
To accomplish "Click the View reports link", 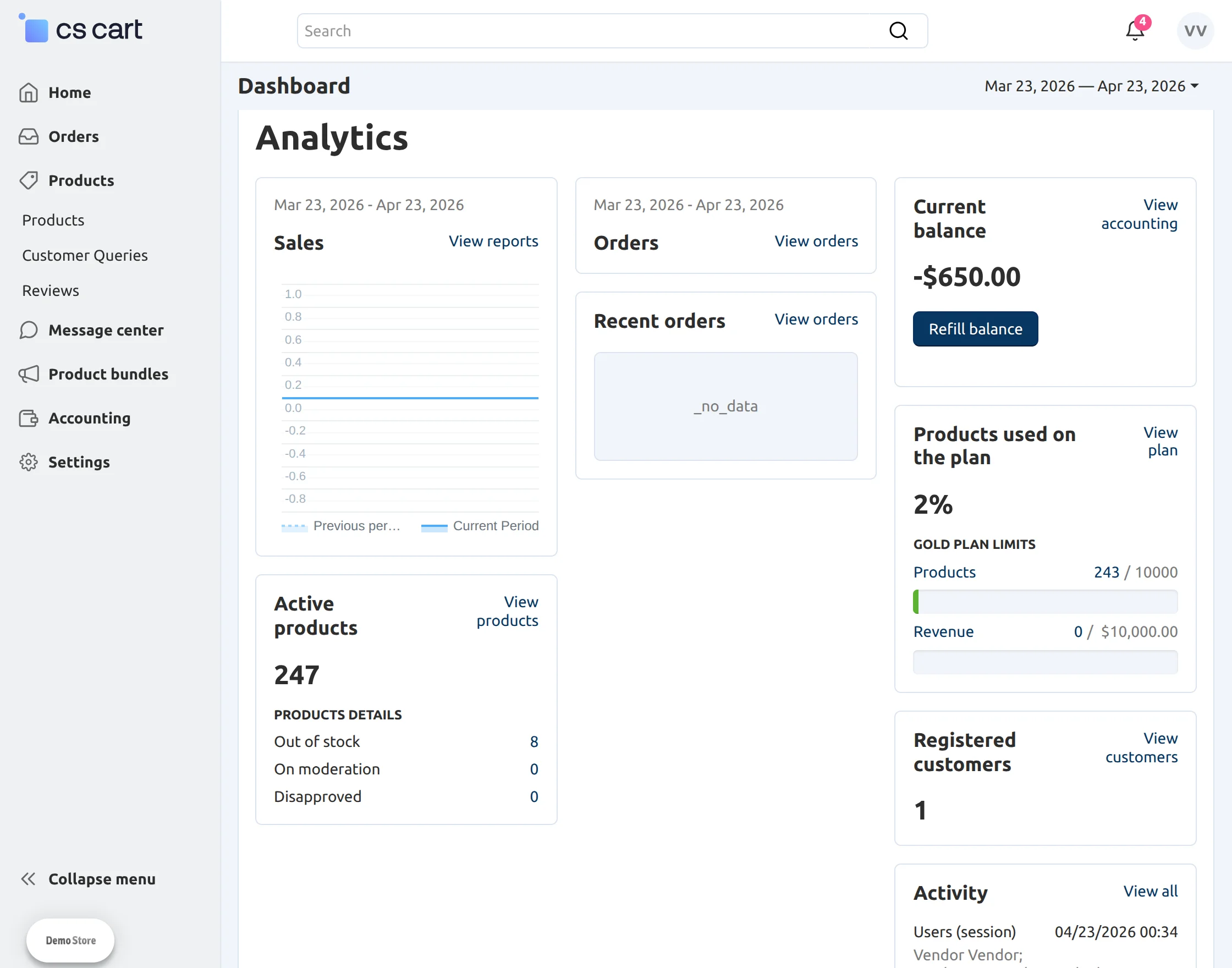I will coord(493,241).
